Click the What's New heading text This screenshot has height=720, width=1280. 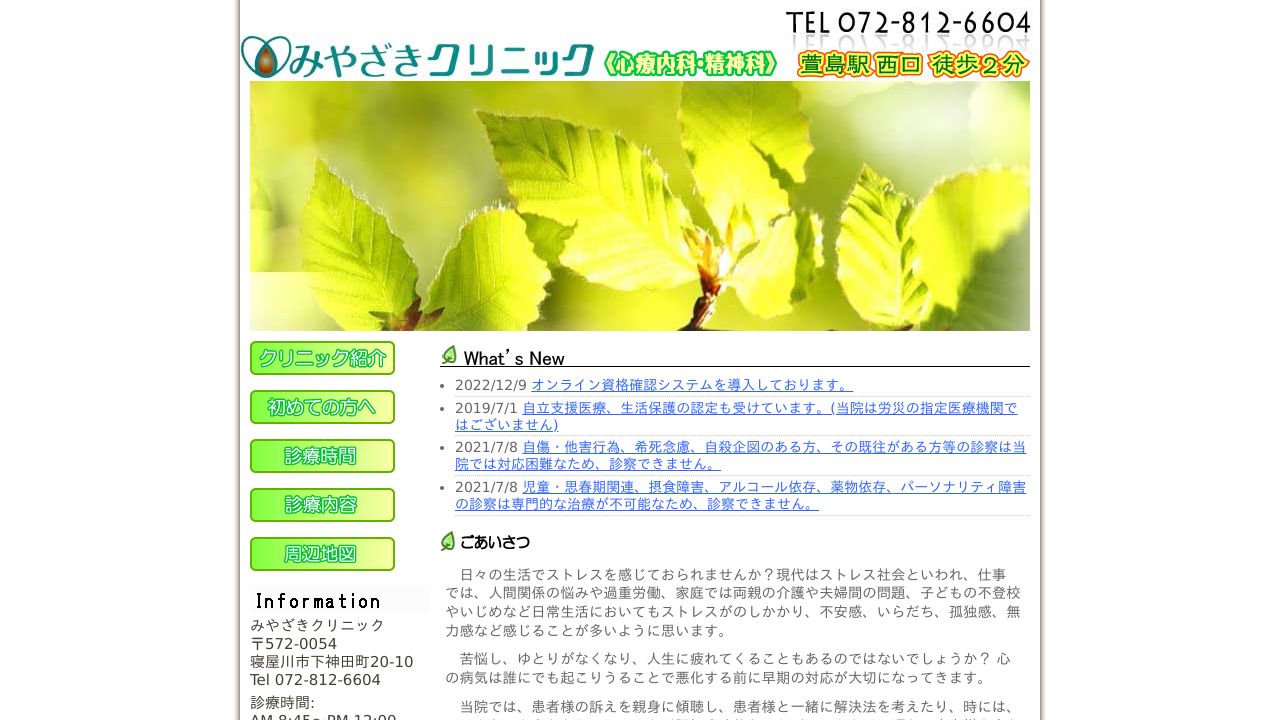point(514,358)
